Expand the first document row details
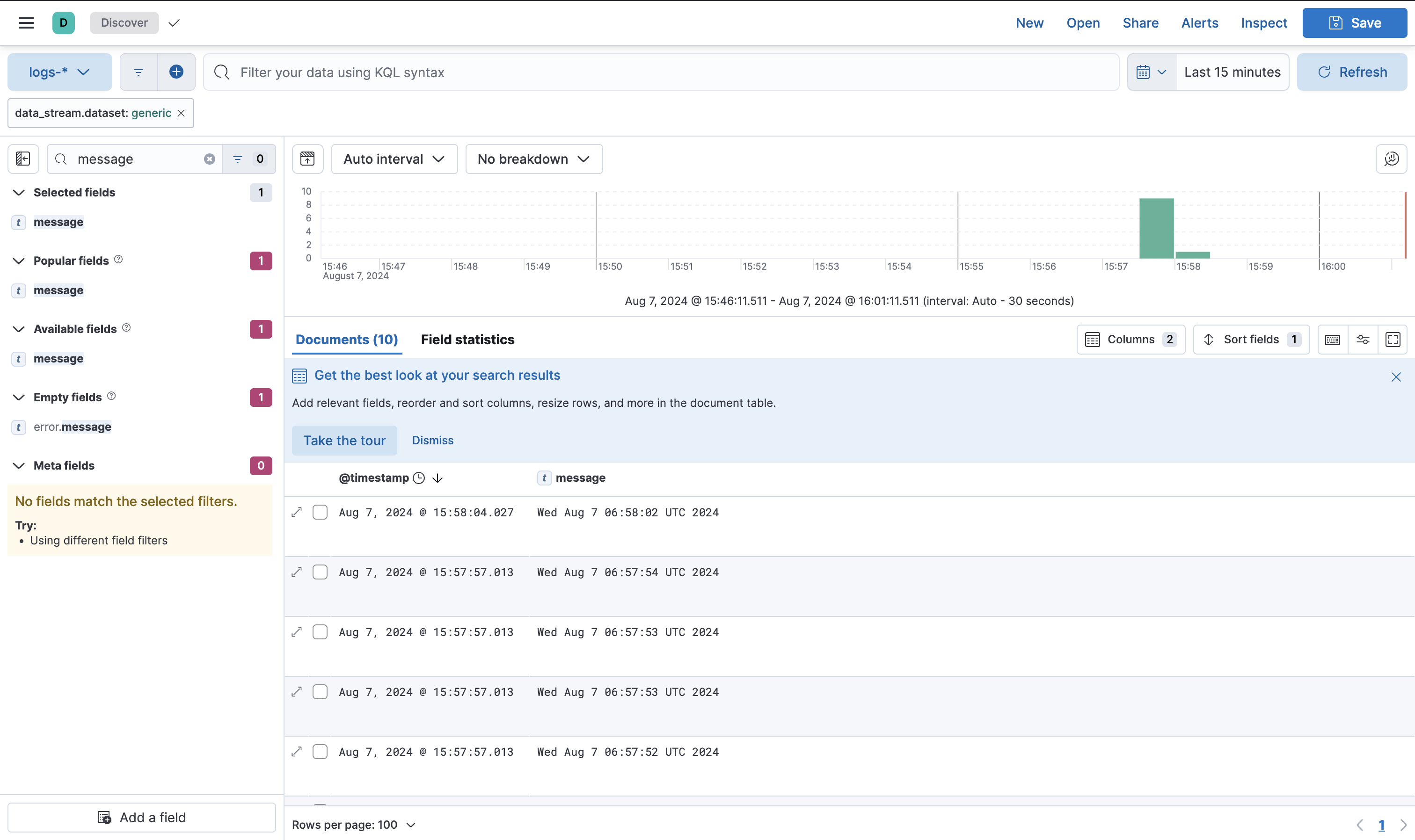 click(297, 512)
